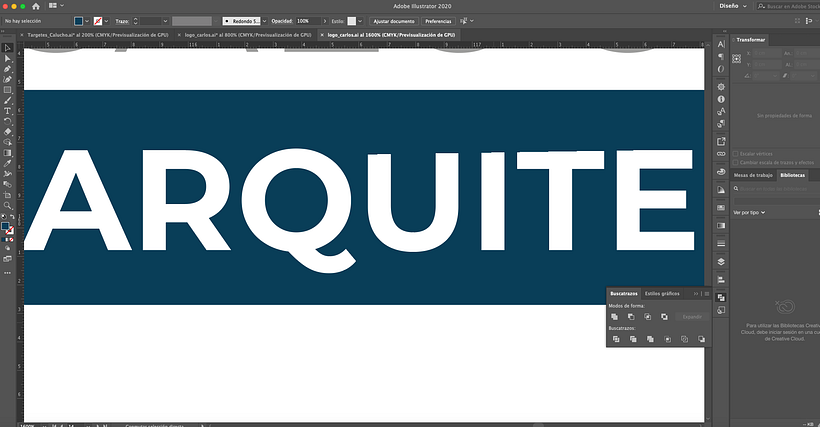820x427 pixels.
Task: Switch to Targetes_Calucho.ai document tab
Action: click(x=98, y=35)
